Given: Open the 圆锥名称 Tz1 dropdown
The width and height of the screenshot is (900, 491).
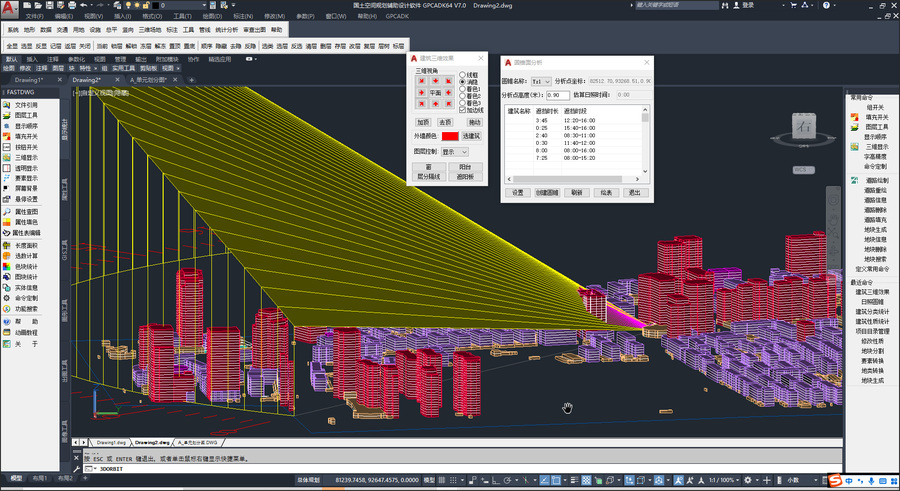Looking at the screenshot, I should tap(541, 82).
